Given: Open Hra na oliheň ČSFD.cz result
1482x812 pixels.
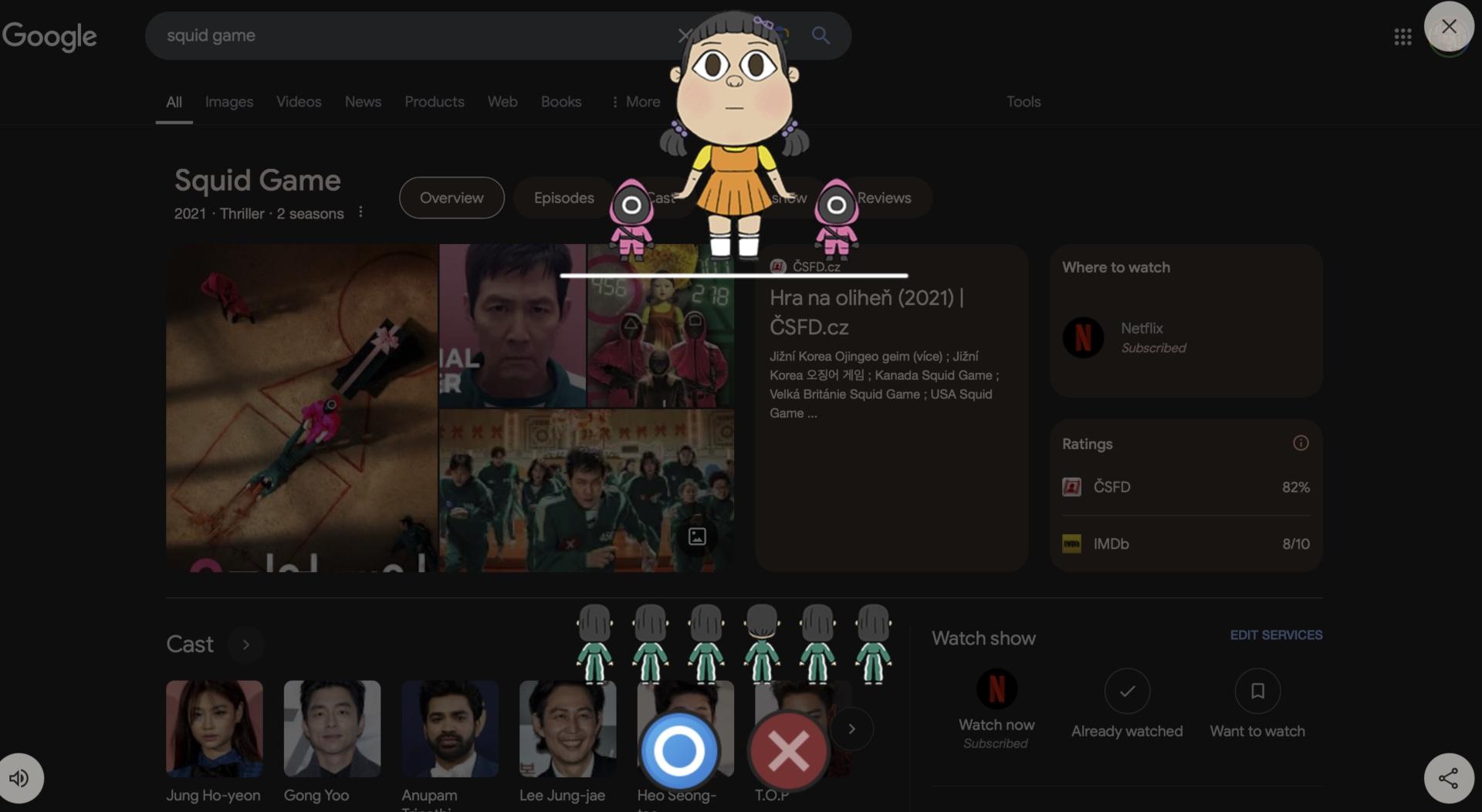Looking at the screenshot, I should tap(866, 312).
